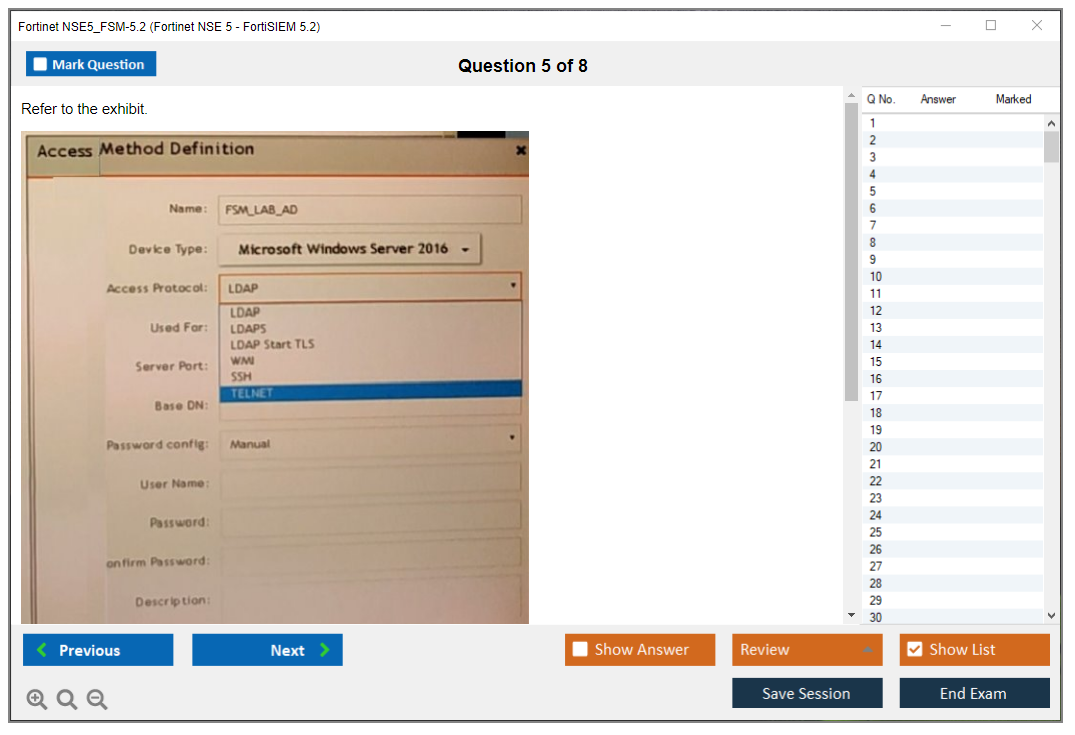Click the Answer column header
Image resolution: width=1075 pixels, height=735 pixels.
click(938, 99)
